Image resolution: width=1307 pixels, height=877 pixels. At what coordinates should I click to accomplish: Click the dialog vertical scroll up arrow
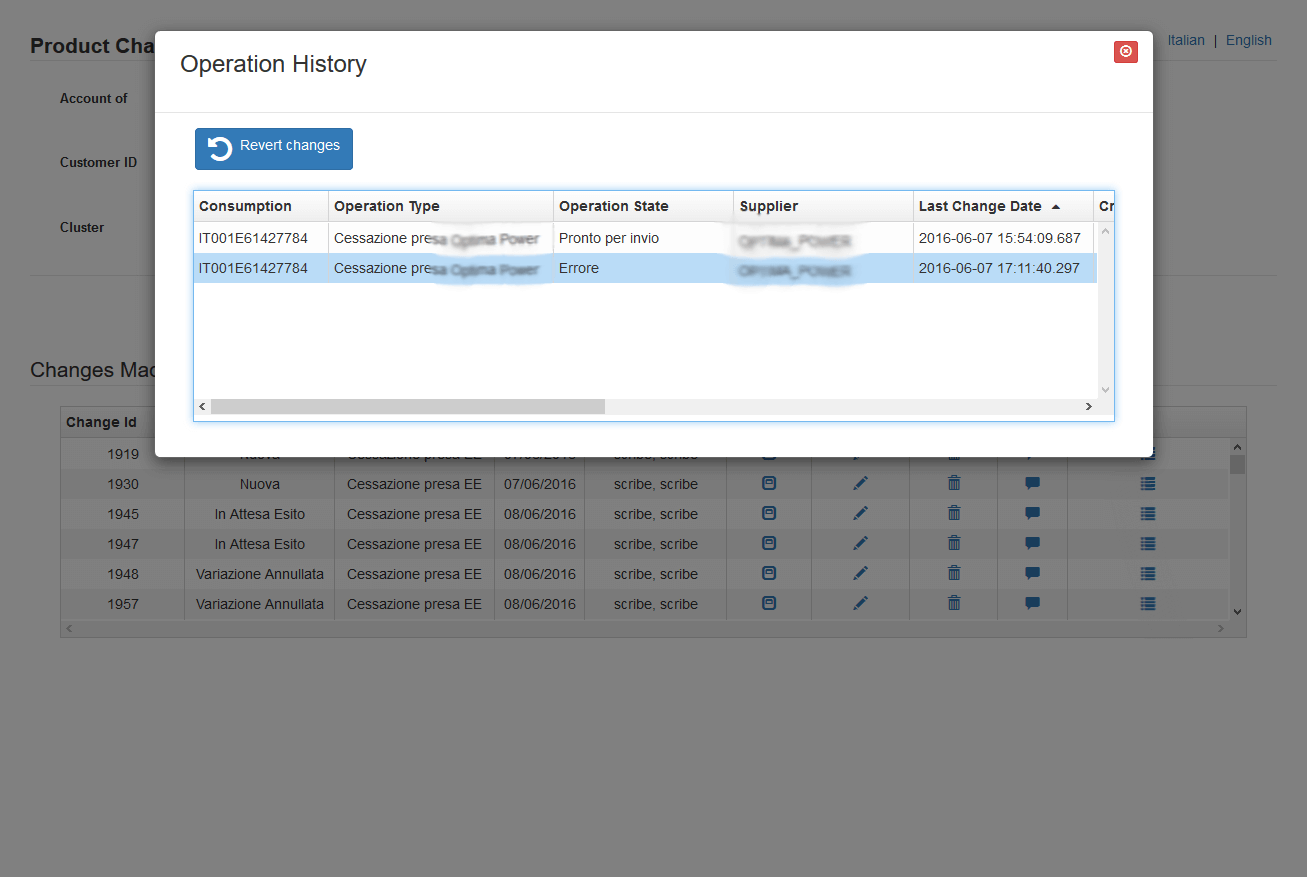pyautogui.click(x=1105, y=231)
